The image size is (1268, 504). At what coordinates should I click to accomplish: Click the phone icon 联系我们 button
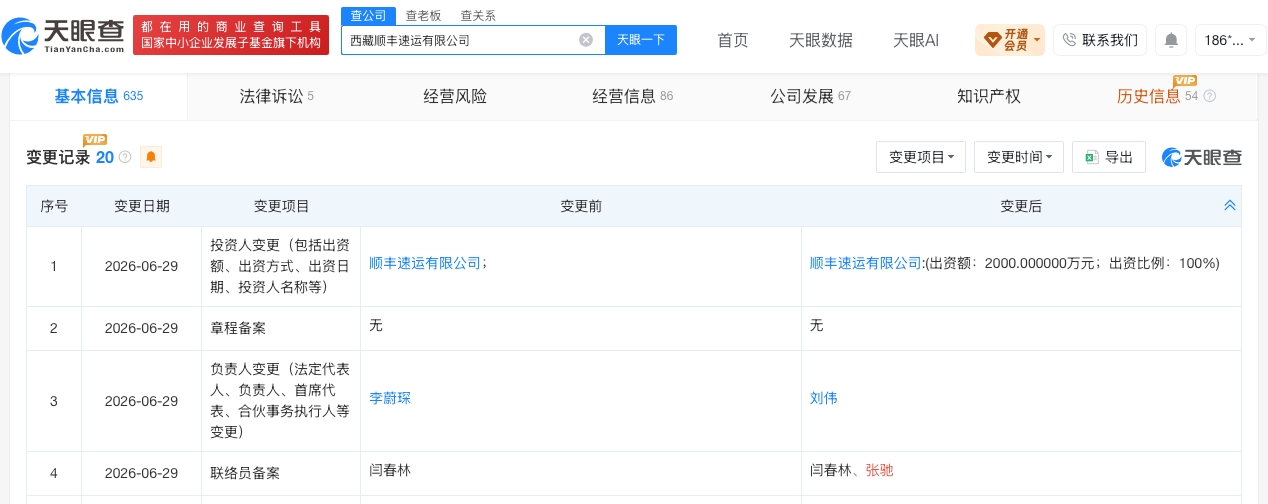(x=1099, y=40)
